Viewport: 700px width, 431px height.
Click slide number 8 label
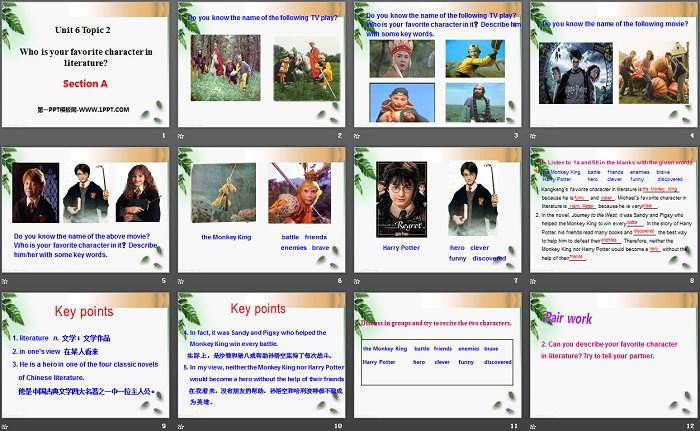[692, 280]
